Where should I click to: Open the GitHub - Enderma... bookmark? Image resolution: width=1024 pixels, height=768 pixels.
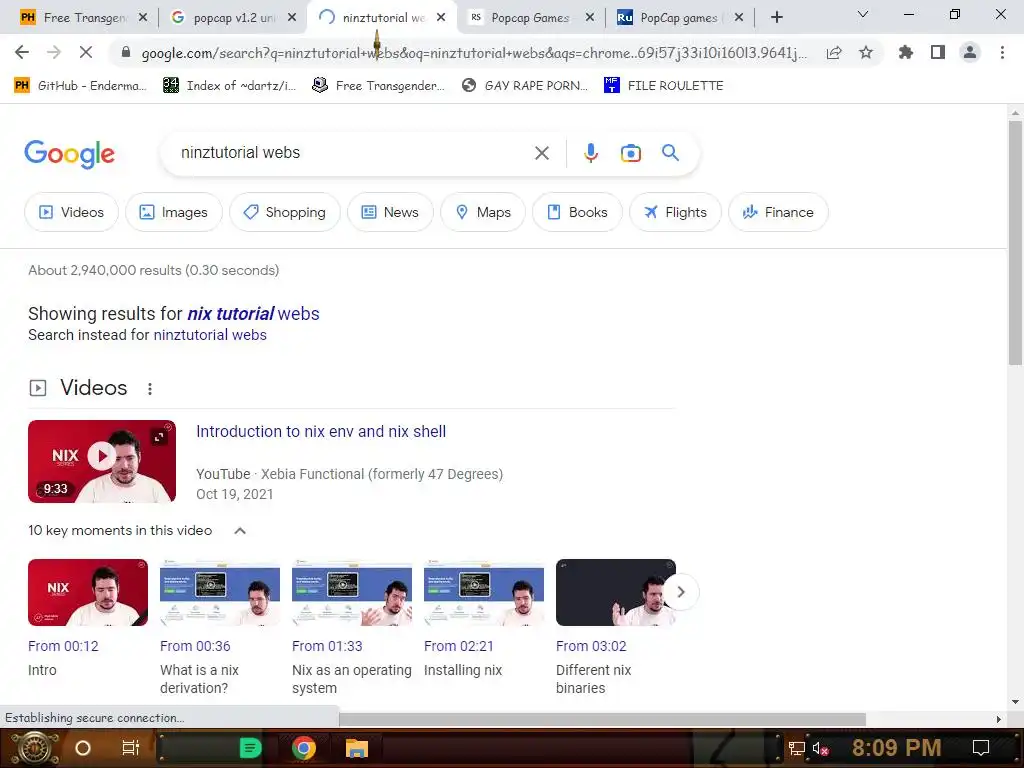[x=80, y=86]
